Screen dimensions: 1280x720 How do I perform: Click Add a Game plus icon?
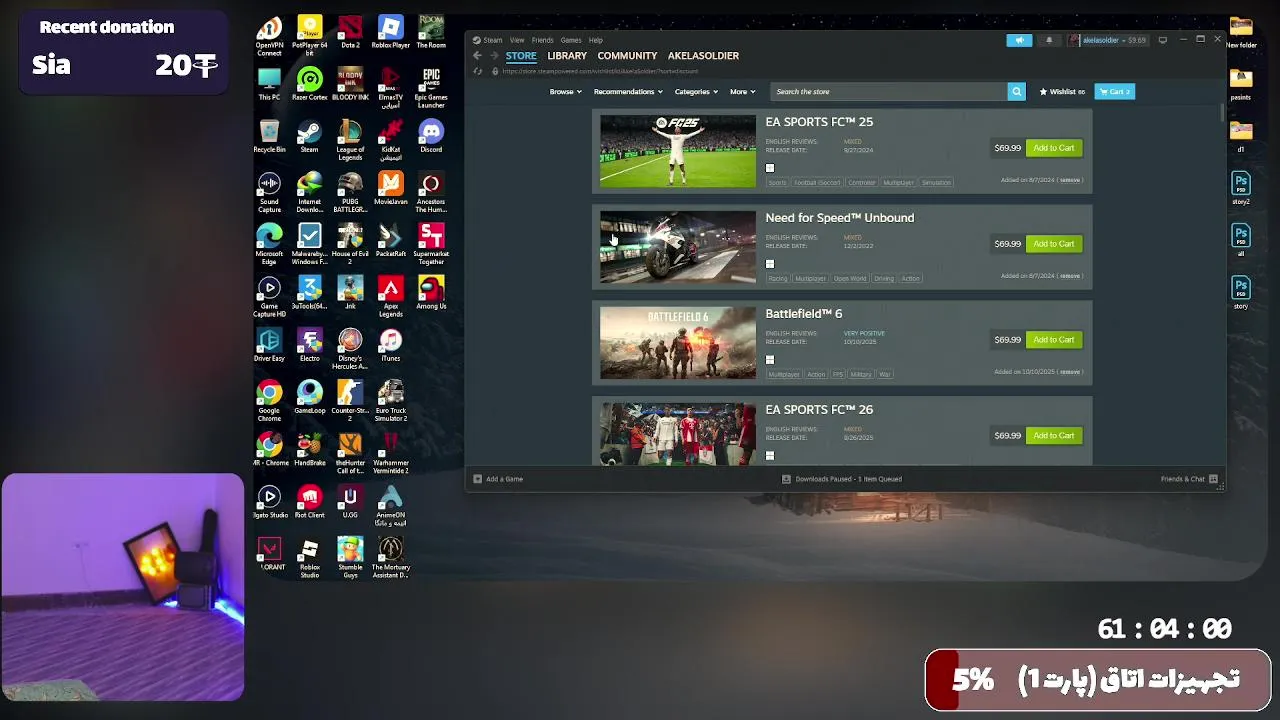pyautogui.click(x=477, y=479)
